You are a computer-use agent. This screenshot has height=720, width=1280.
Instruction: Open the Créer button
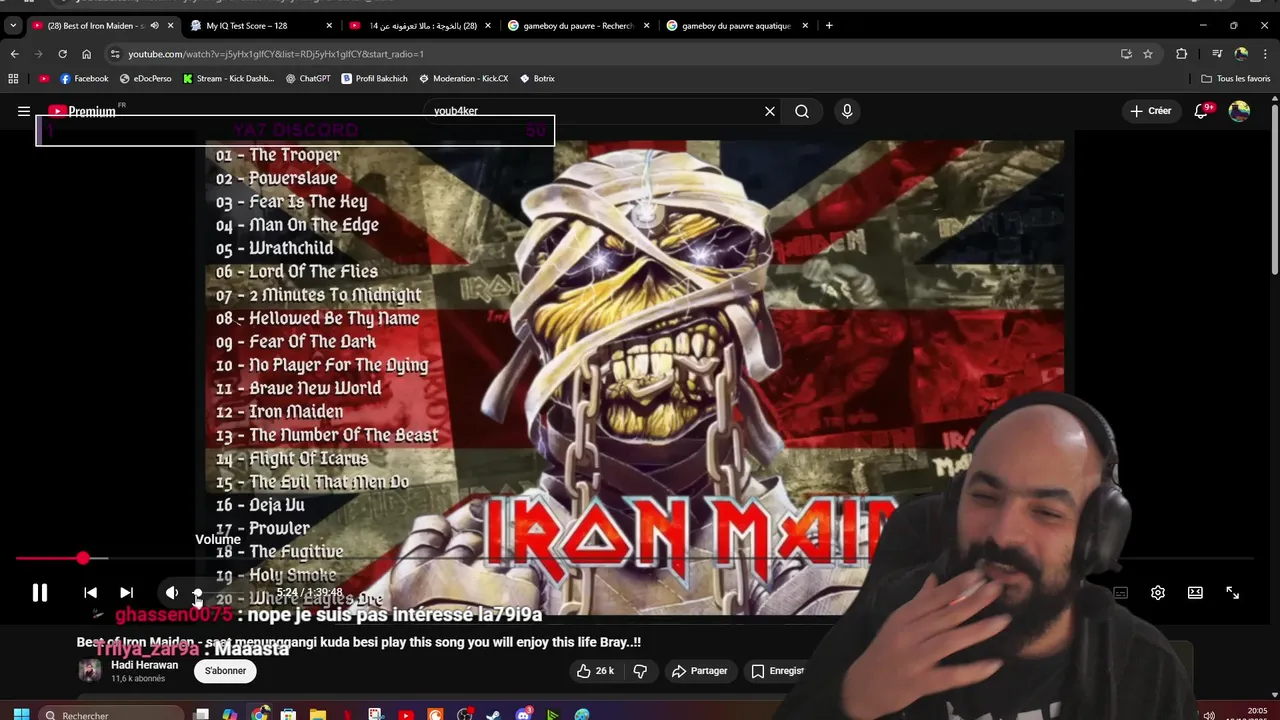pyautogui.click(x=1150, y=111)
